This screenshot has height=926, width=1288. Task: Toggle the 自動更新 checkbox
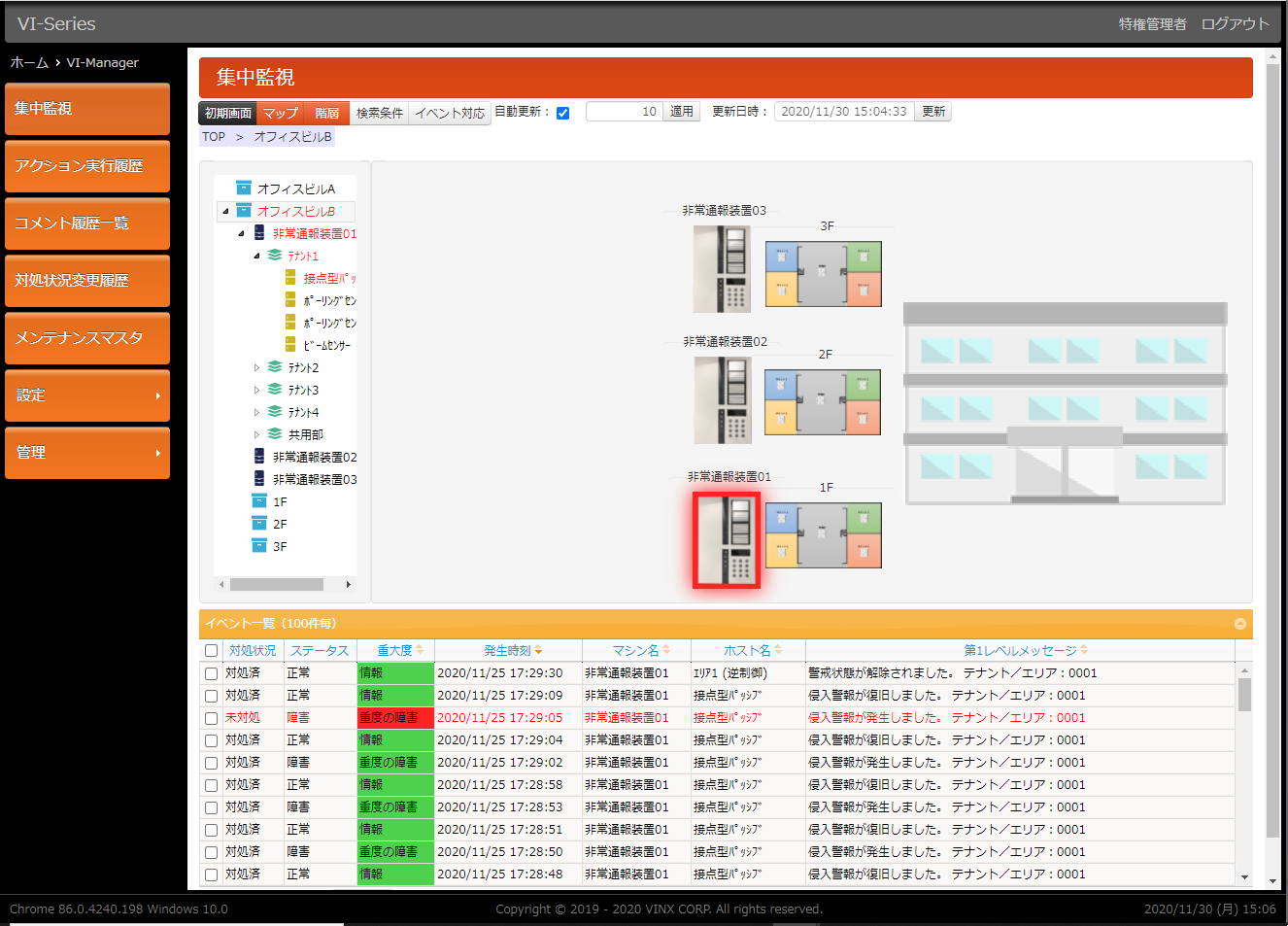[562, 113]
